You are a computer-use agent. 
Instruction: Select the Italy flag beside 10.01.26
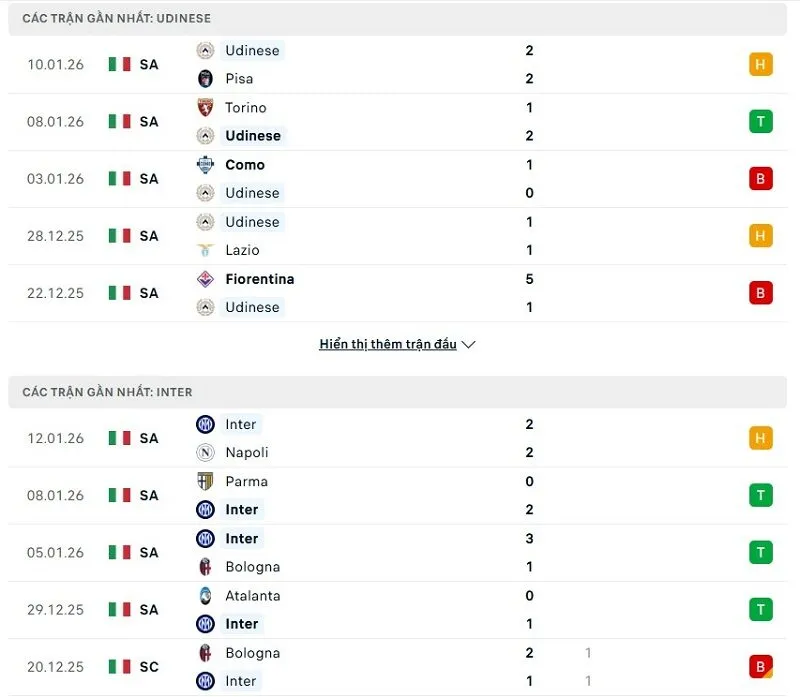(118, 64)
